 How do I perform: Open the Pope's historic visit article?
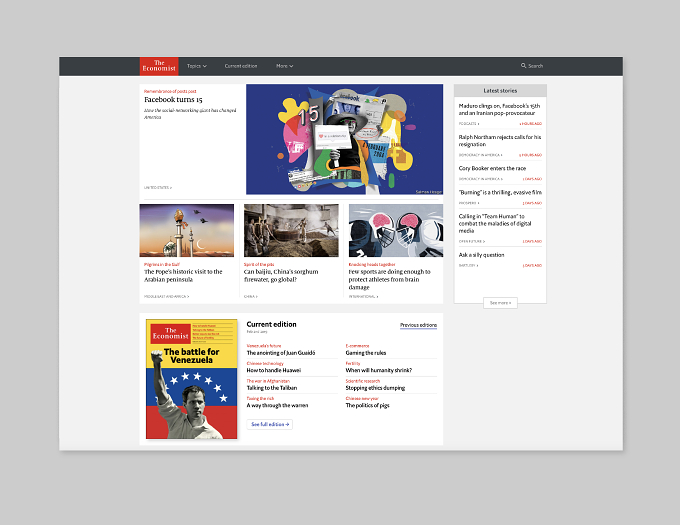click(x=183, y=275)
